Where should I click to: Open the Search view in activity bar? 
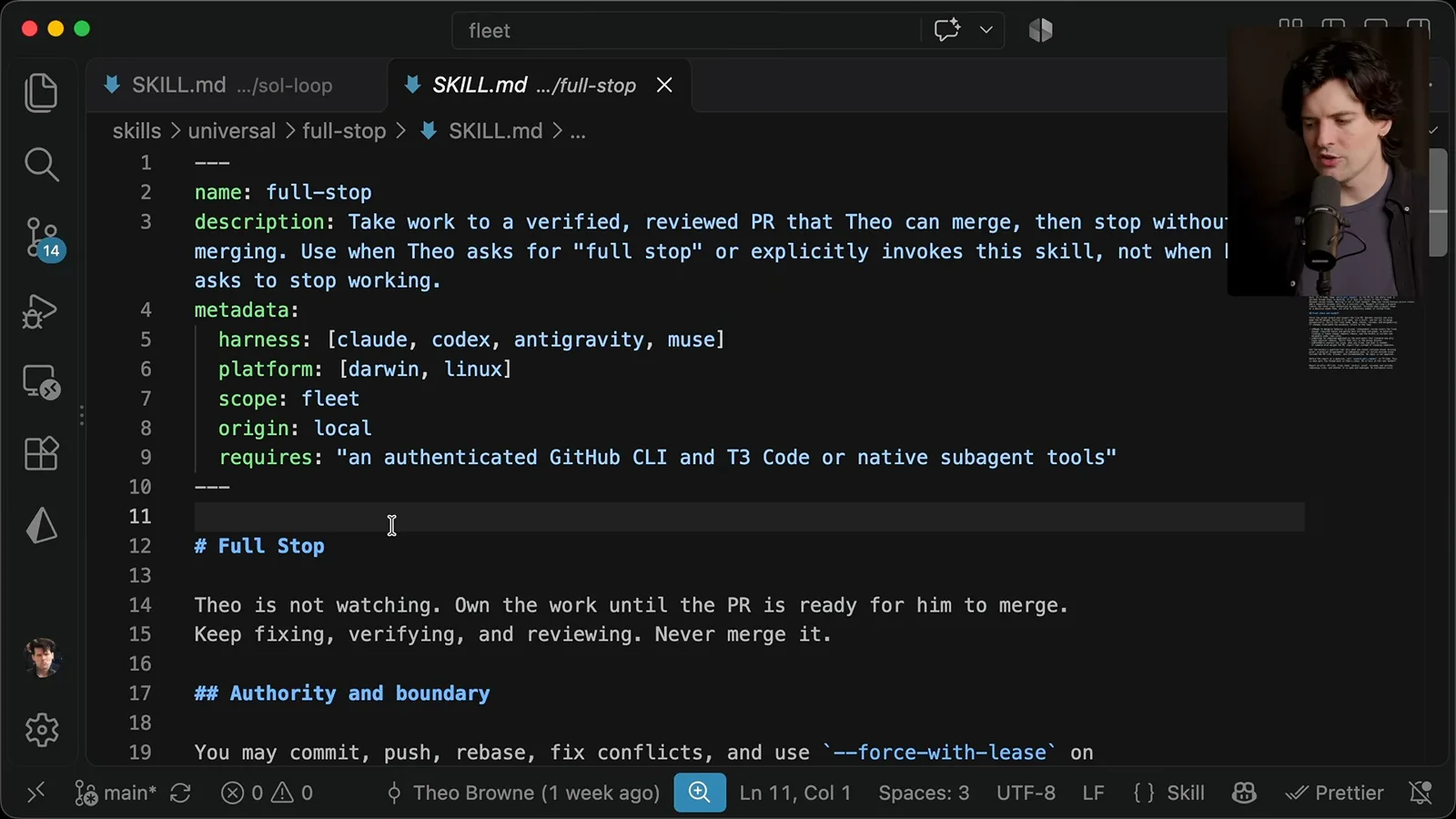(x=41, y=165)
